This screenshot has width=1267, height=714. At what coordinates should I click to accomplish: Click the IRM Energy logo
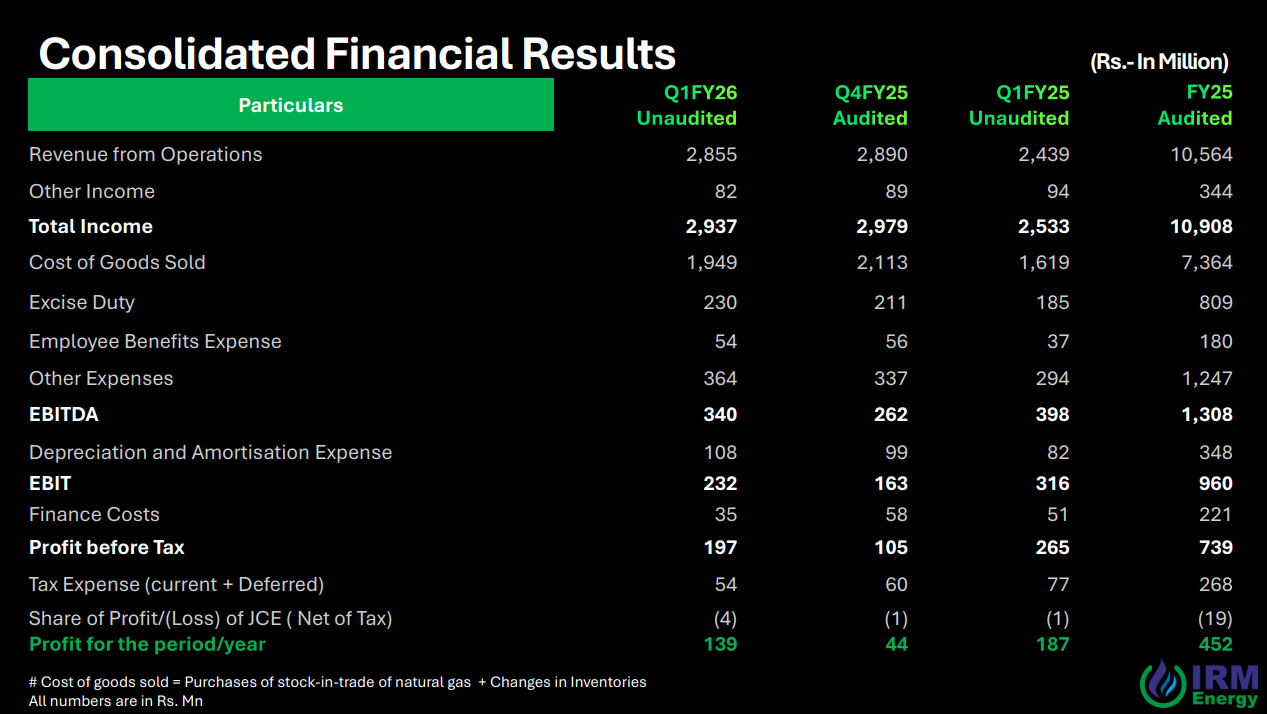coord(1199,684)
